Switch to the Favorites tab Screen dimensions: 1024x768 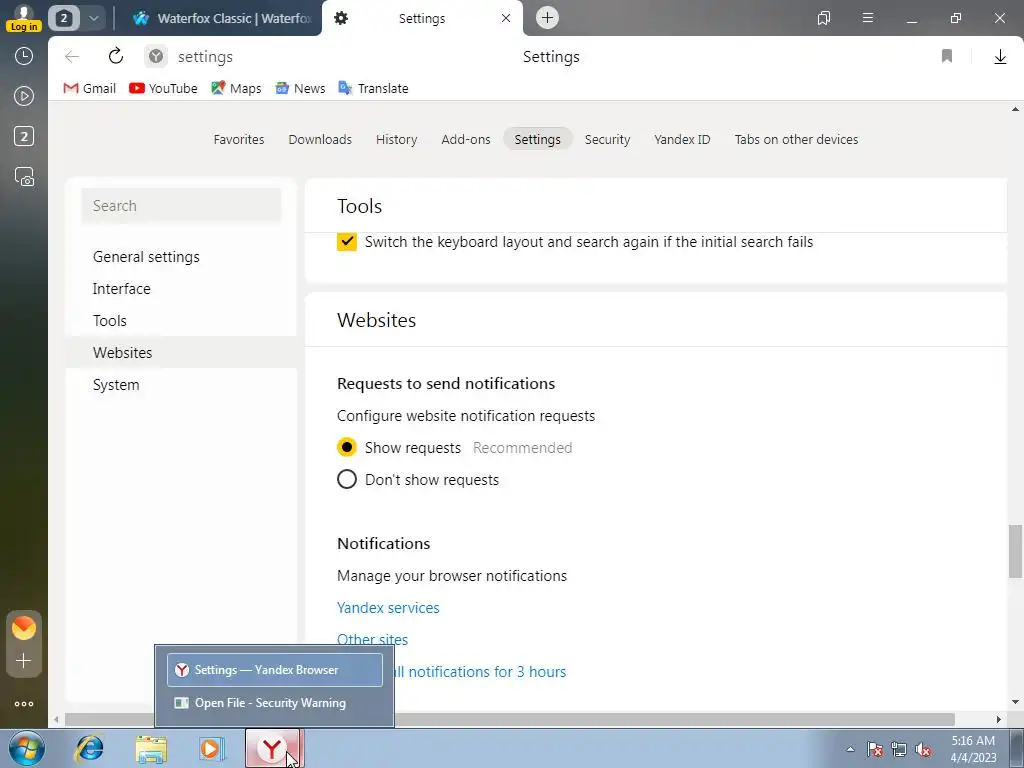pyautogui.click(x=239, y=139)
